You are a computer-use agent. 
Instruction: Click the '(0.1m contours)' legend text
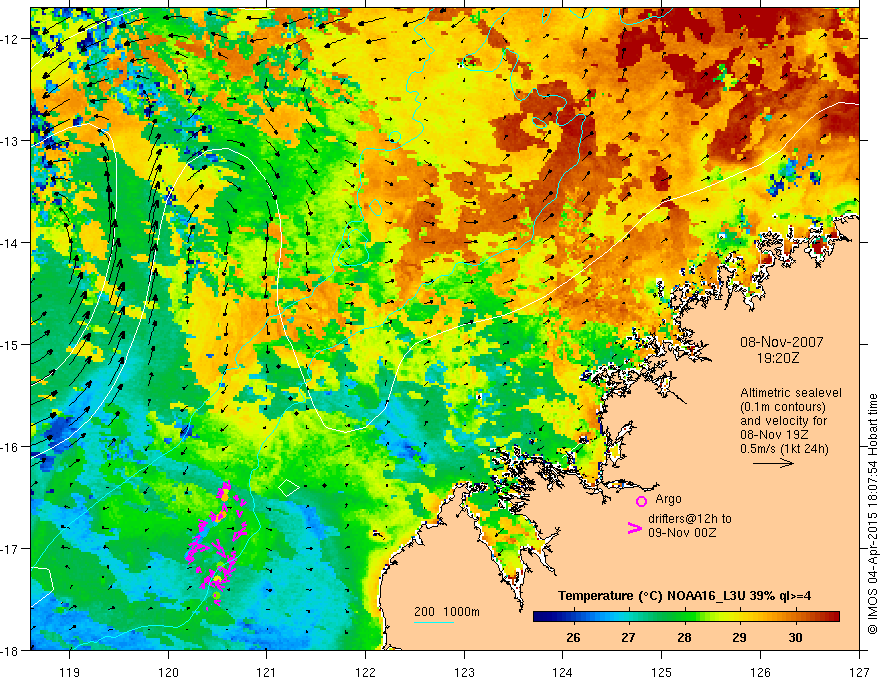pos(783,407)
